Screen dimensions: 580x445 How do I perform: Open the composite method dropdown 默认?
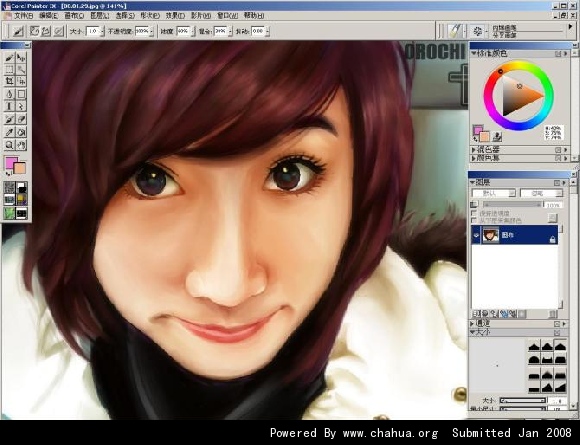pyautogui.click(x=493, y=193)
